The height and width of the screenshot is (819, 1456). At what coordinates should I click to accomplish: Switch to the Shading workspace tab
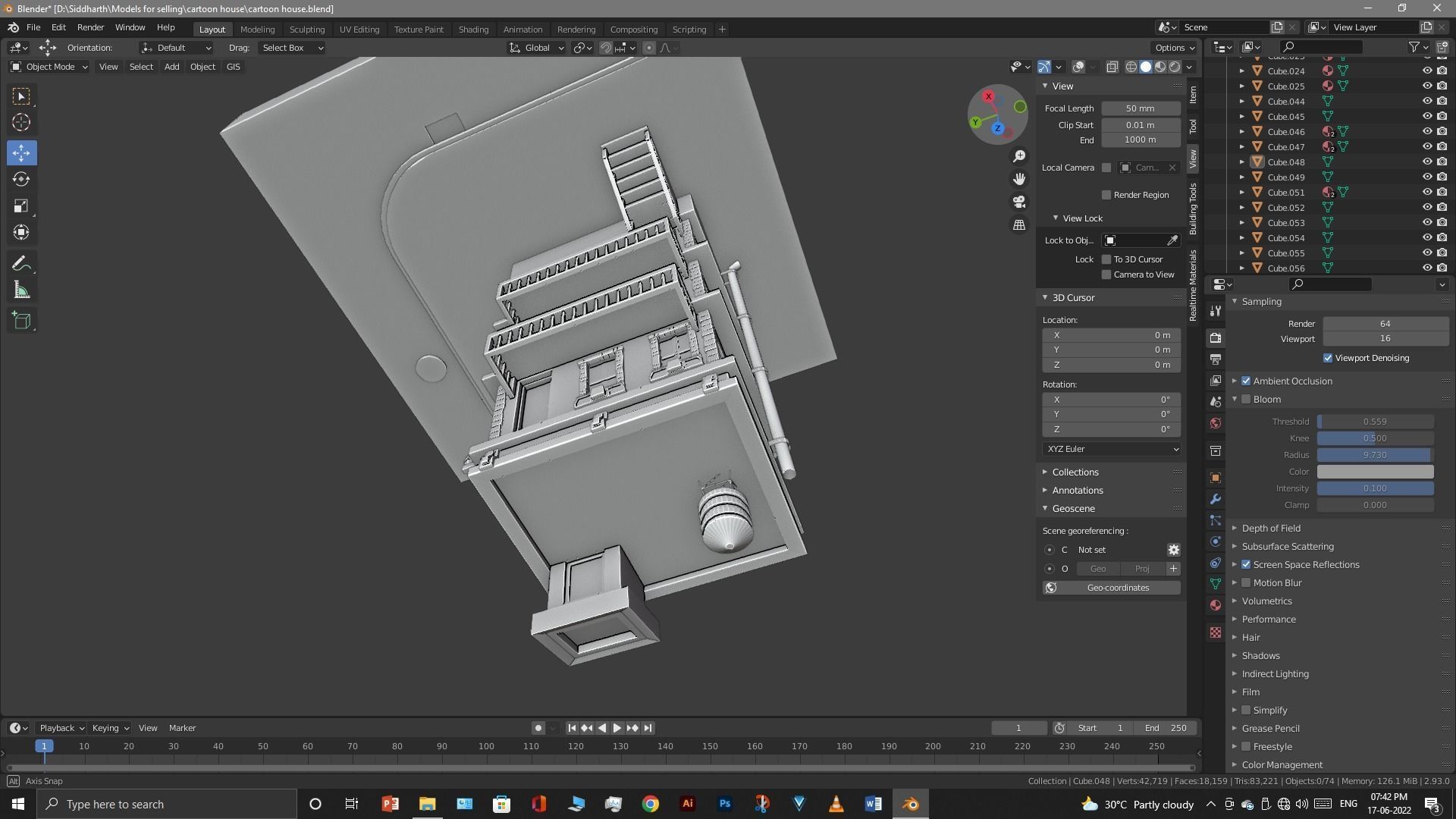(473, 30)
